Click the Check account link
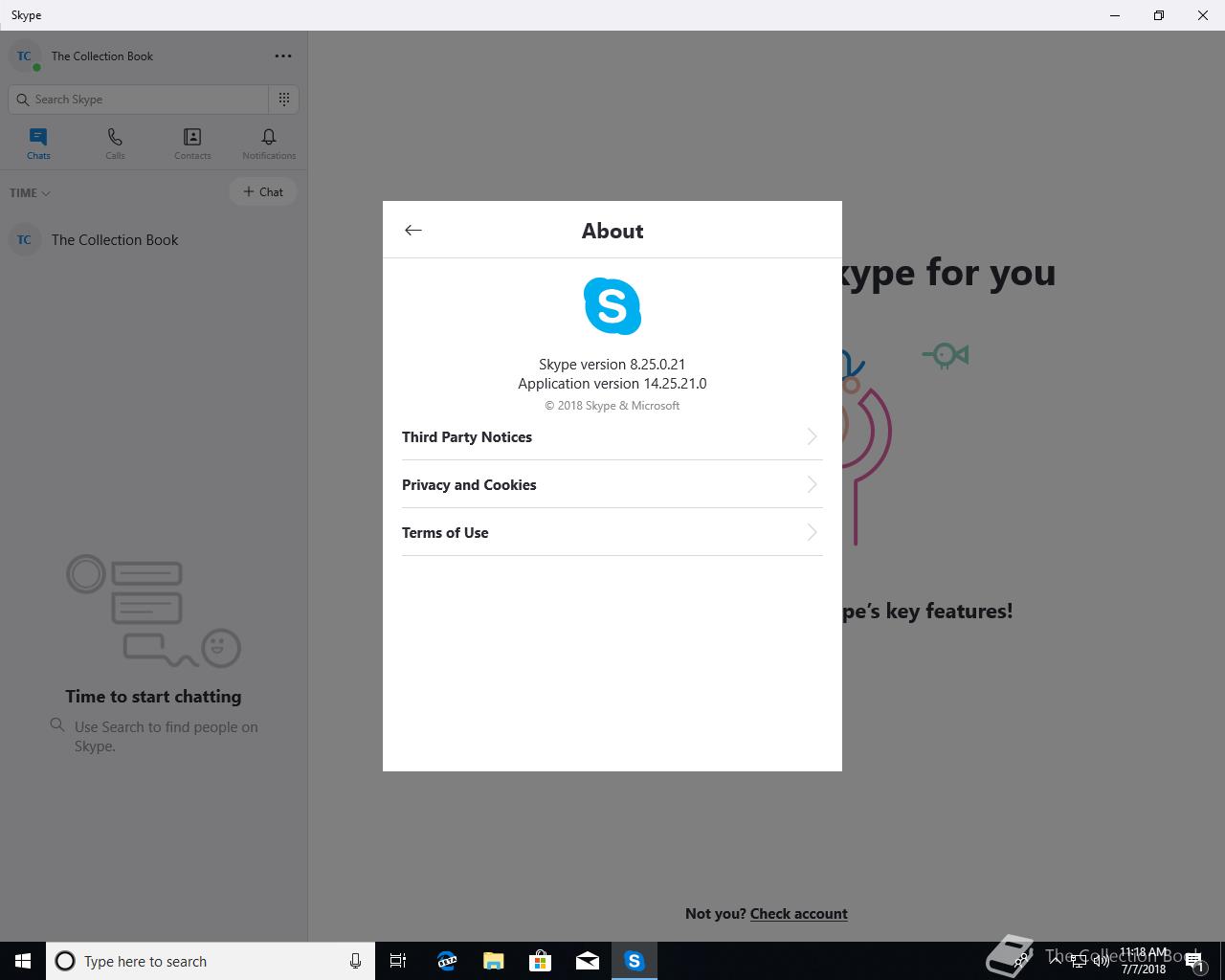The image size is (1225, 980). click(x=798, y=913)
